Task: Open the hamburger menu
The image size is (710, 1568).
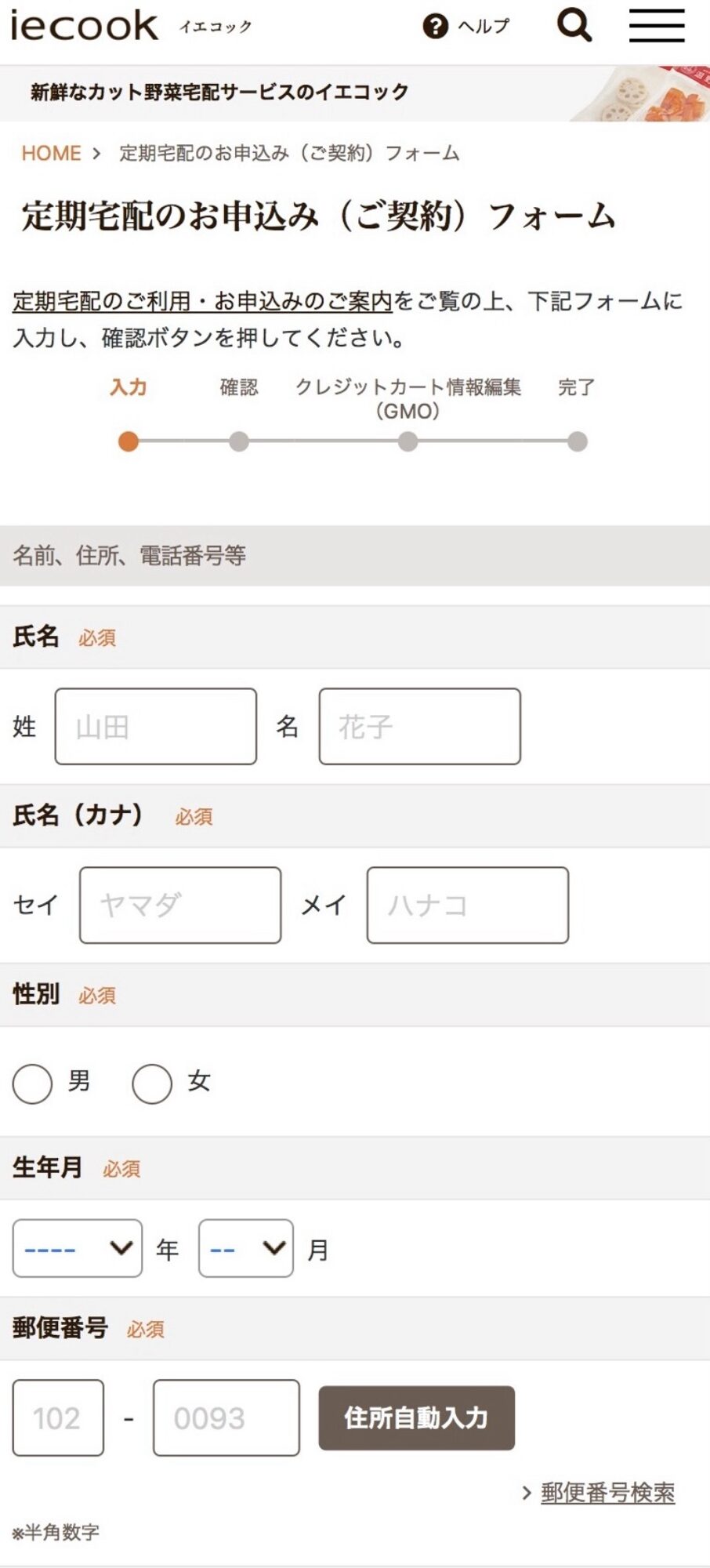Action: tap(657, 25)
